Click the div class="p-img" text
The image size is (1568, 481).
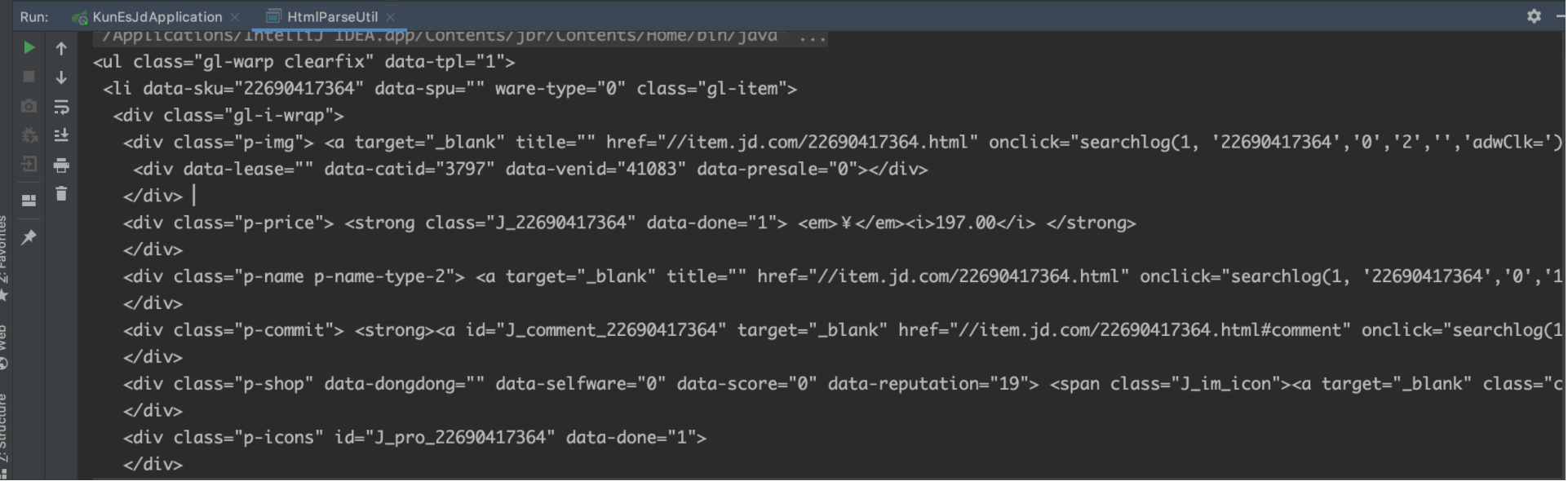tap(218, 142)
